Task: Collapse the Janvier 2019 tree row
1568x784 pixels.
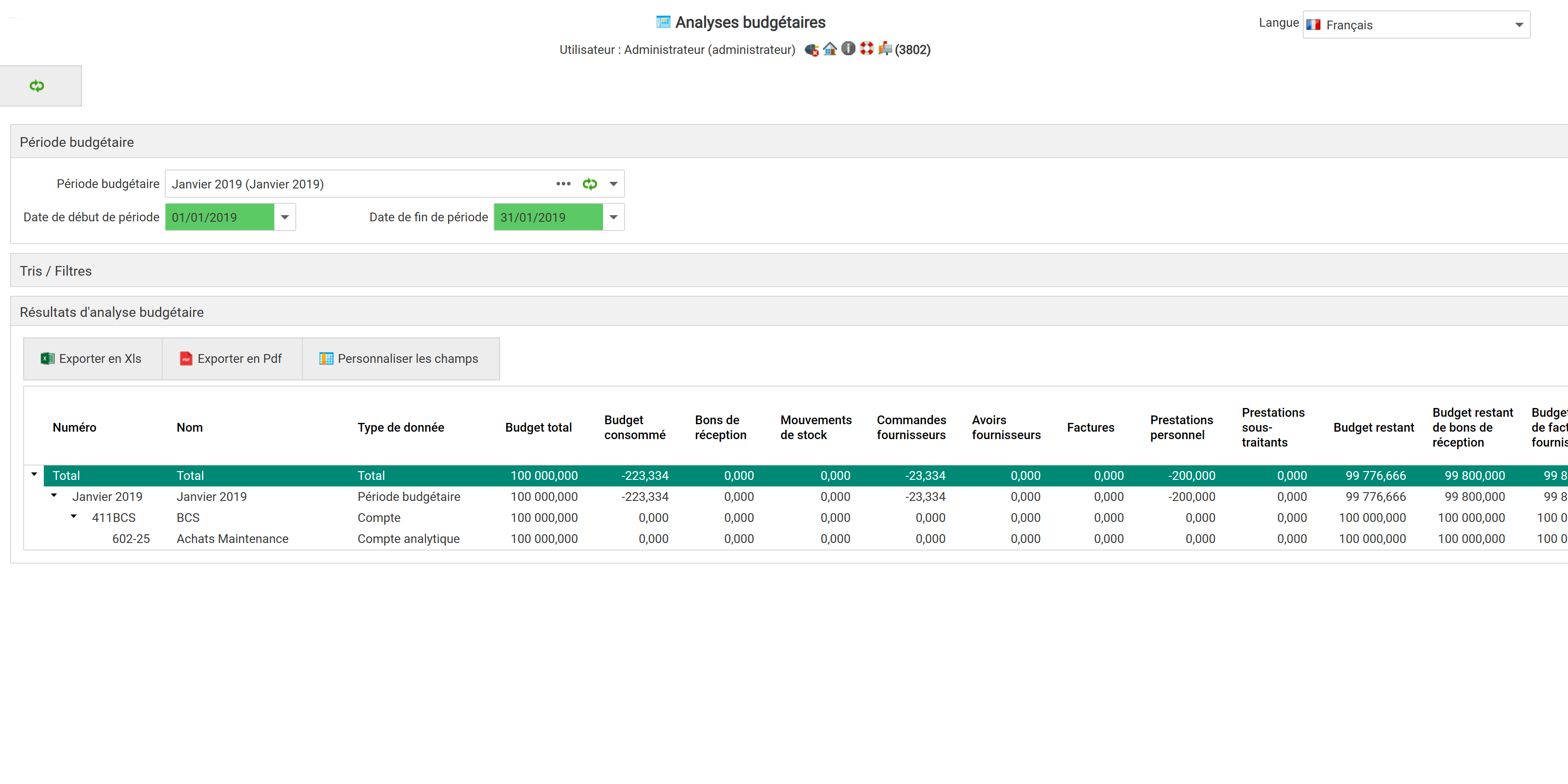Action: 54,496
